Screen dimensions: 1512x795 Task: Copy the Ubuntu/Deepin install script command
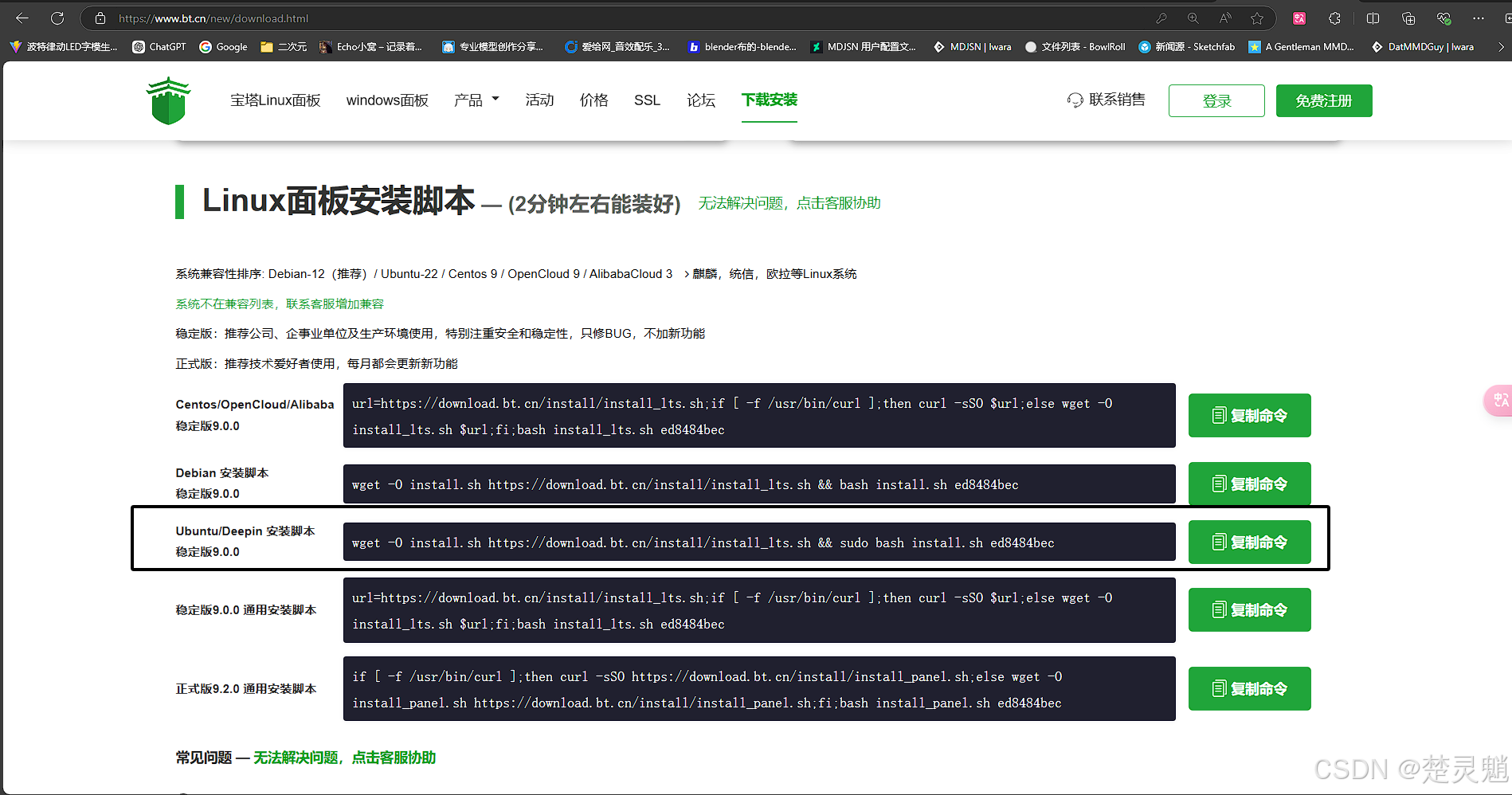1250,542
